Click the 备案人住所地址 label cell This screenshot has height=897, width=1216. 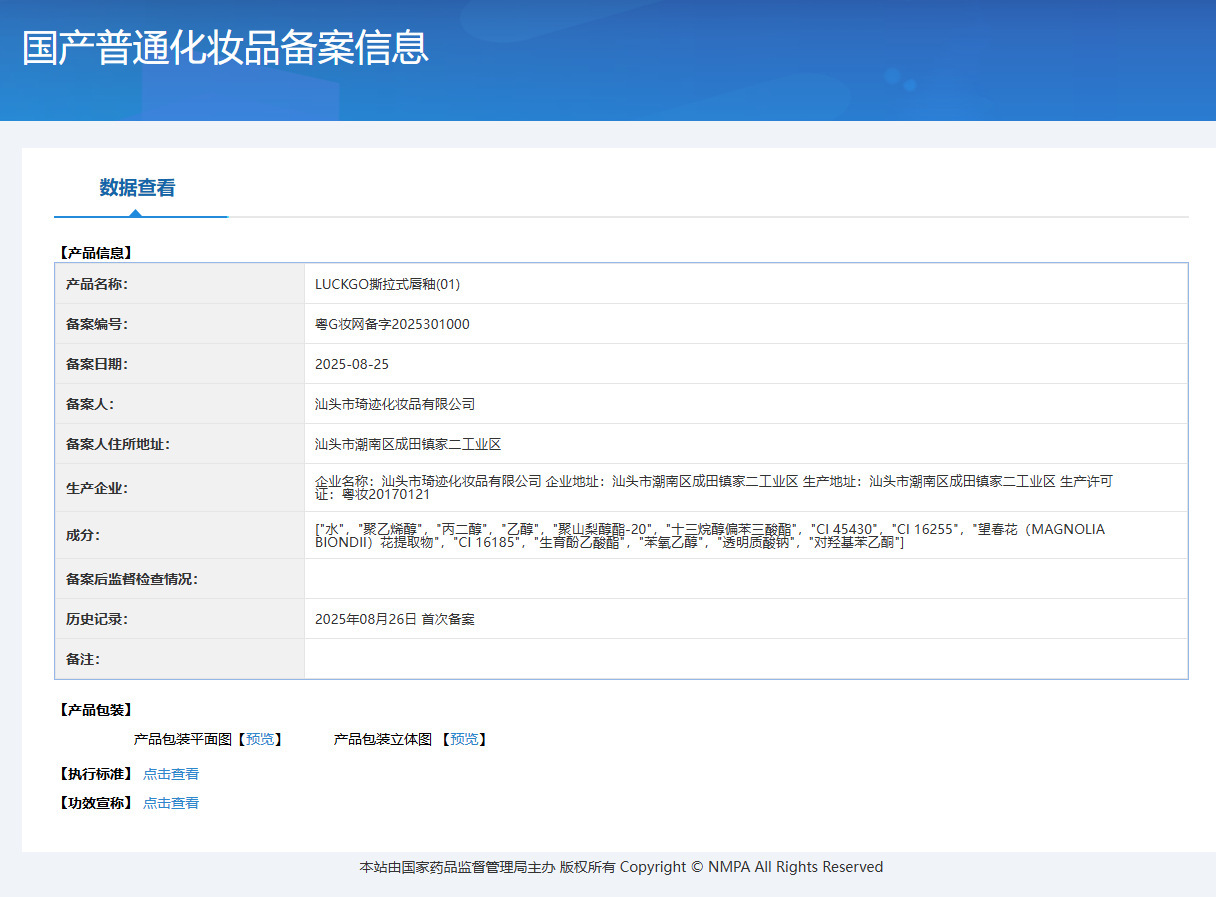[180, 444]
